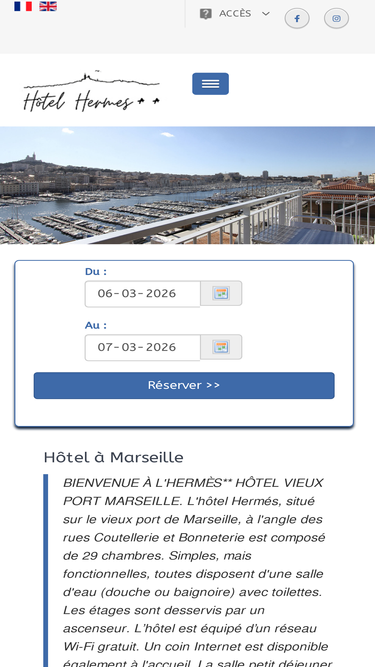Image resolution: width=375 pixels, height=667 pixels.
Task: Click the Réserver >> button
Action: 184,385
